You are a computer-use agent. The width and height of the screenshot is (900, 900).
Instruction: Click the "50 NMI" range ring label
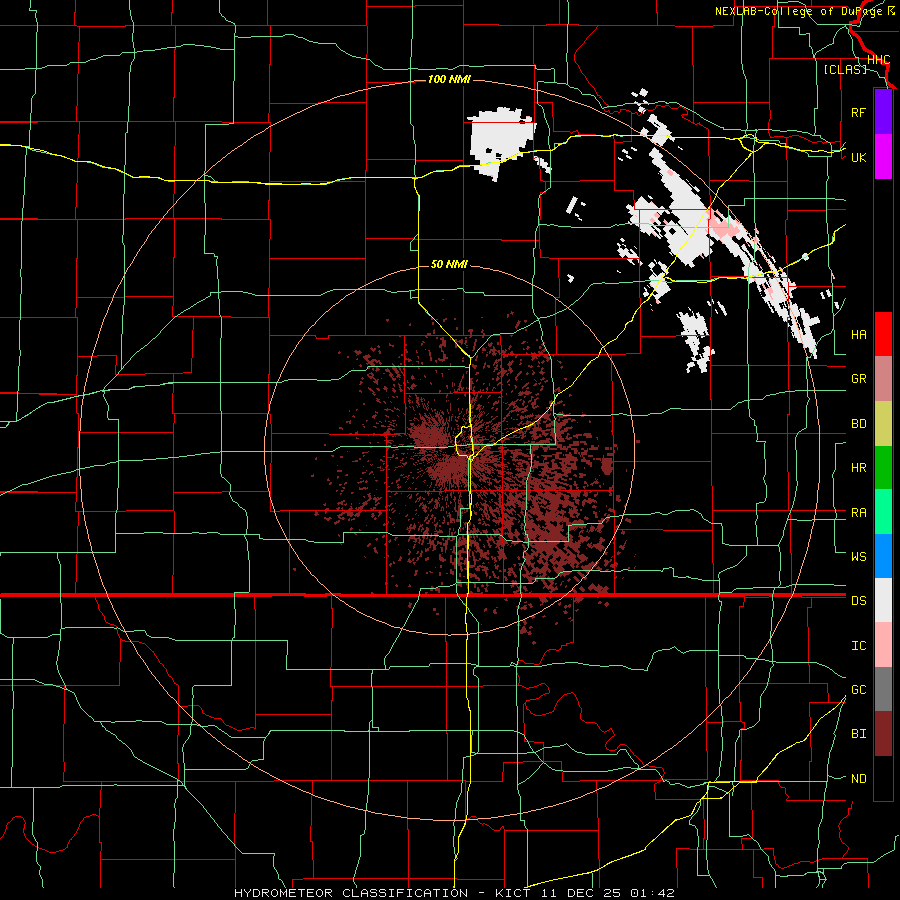pyautogui.click(x=449, y=264)
